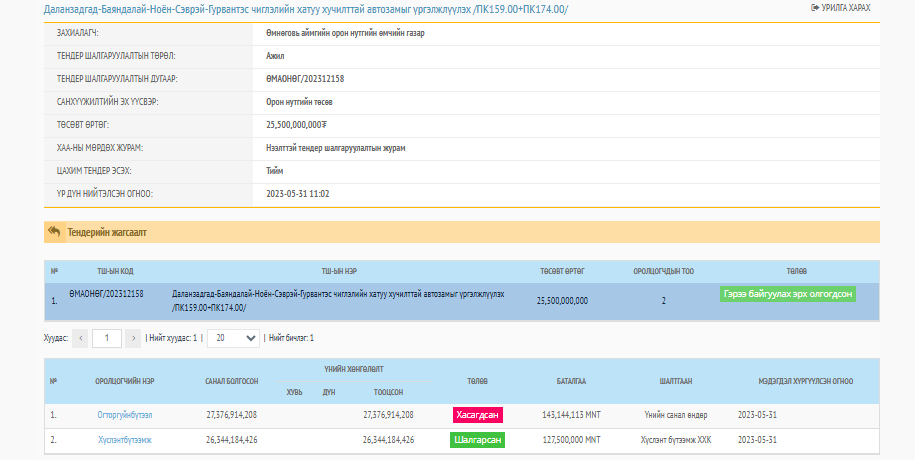
Task: Go to the next page with right chevron
Action: coord(132,338)
